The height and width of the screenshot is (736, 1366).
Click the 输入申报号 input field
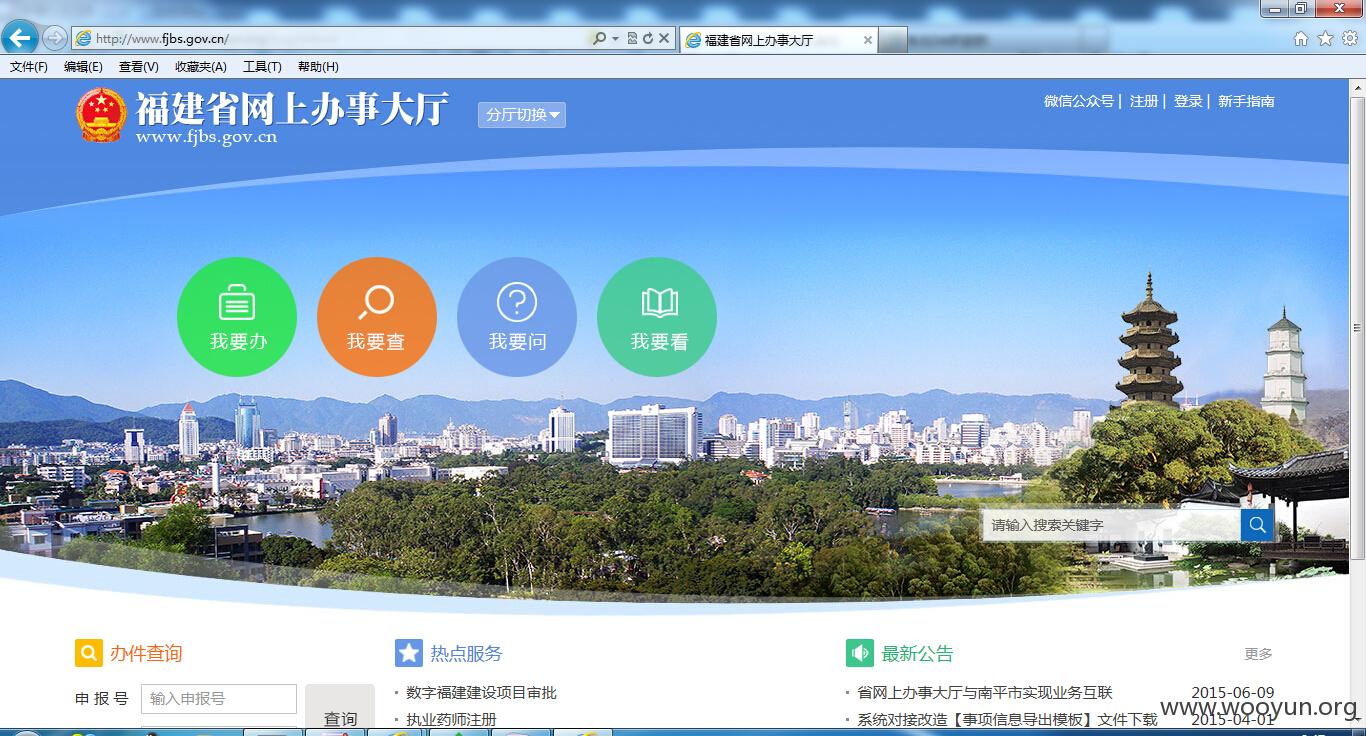[x=219, y=698]
